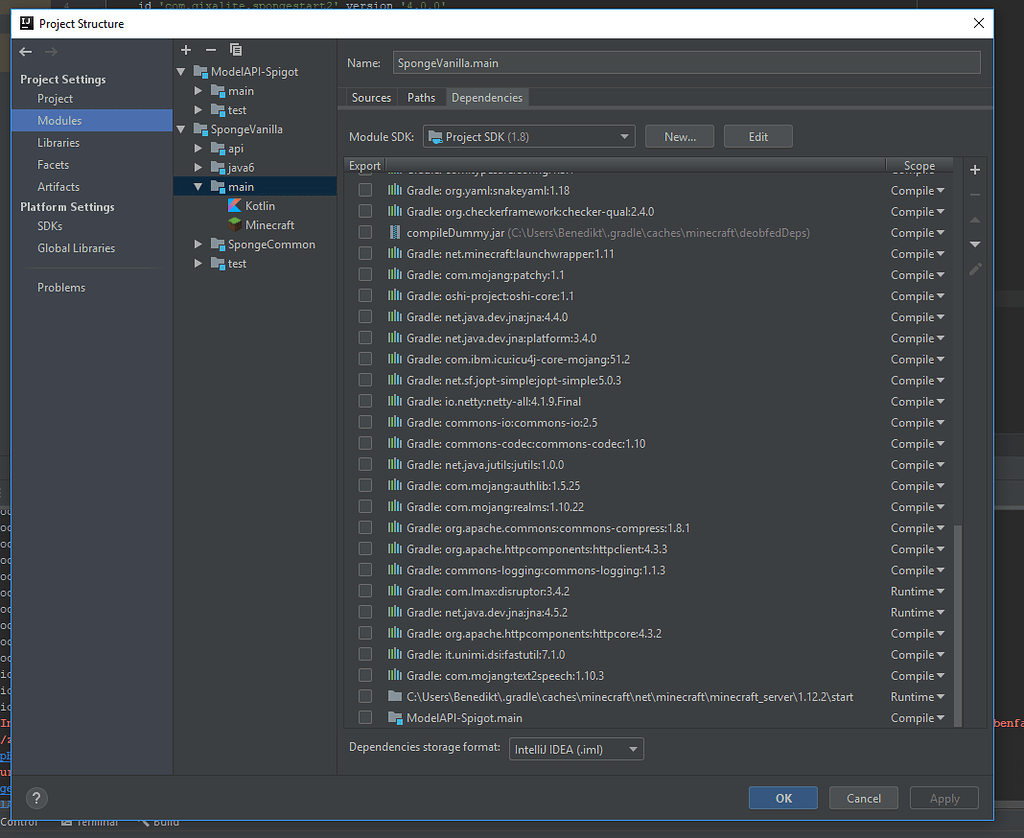Click the Scope column header
The height and width of the screenshot is (838, 1024).
pyautogui.click(x=919, y=166)
